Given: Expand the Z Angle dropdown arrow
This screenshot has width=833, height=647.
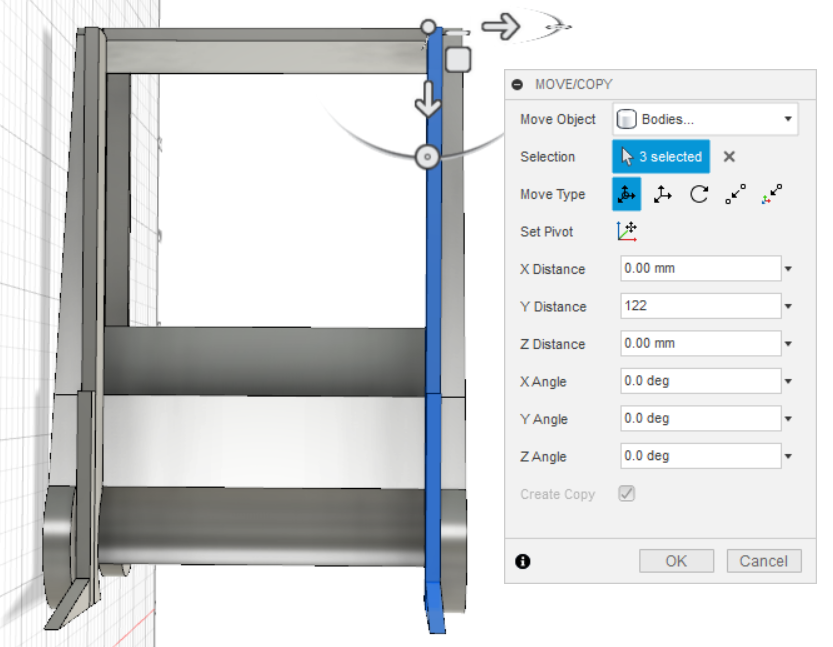Looking at the screenshot, I should click(x=788, y=456).
